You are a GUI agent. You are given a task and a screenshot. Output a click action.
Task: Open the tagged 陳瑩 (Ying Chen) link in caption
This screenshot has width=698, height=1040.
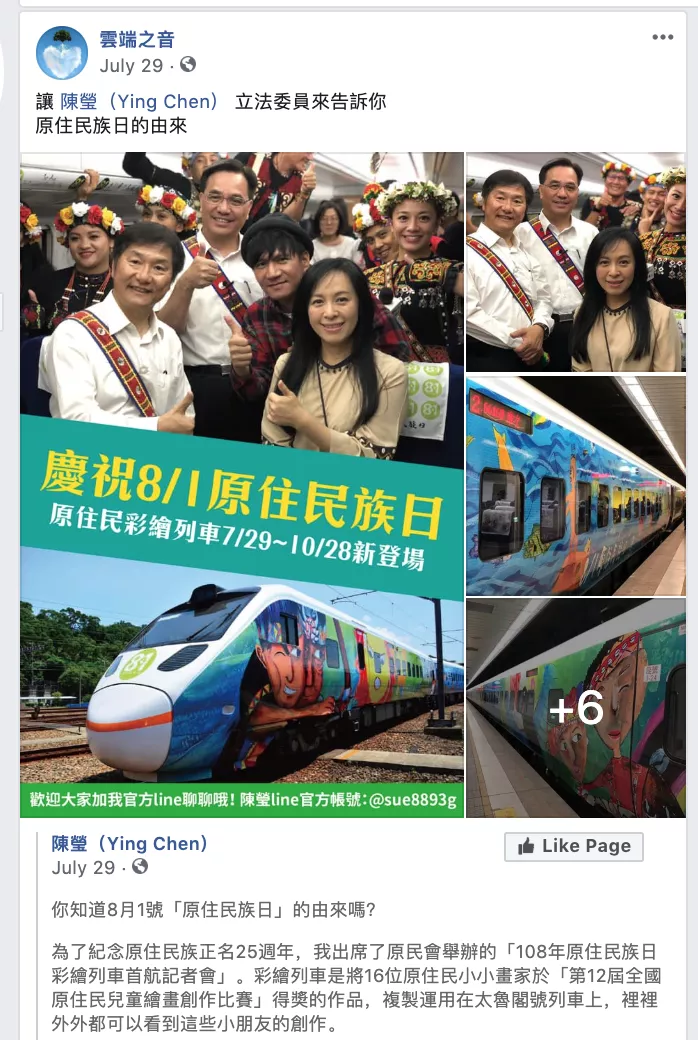[139, 101]
